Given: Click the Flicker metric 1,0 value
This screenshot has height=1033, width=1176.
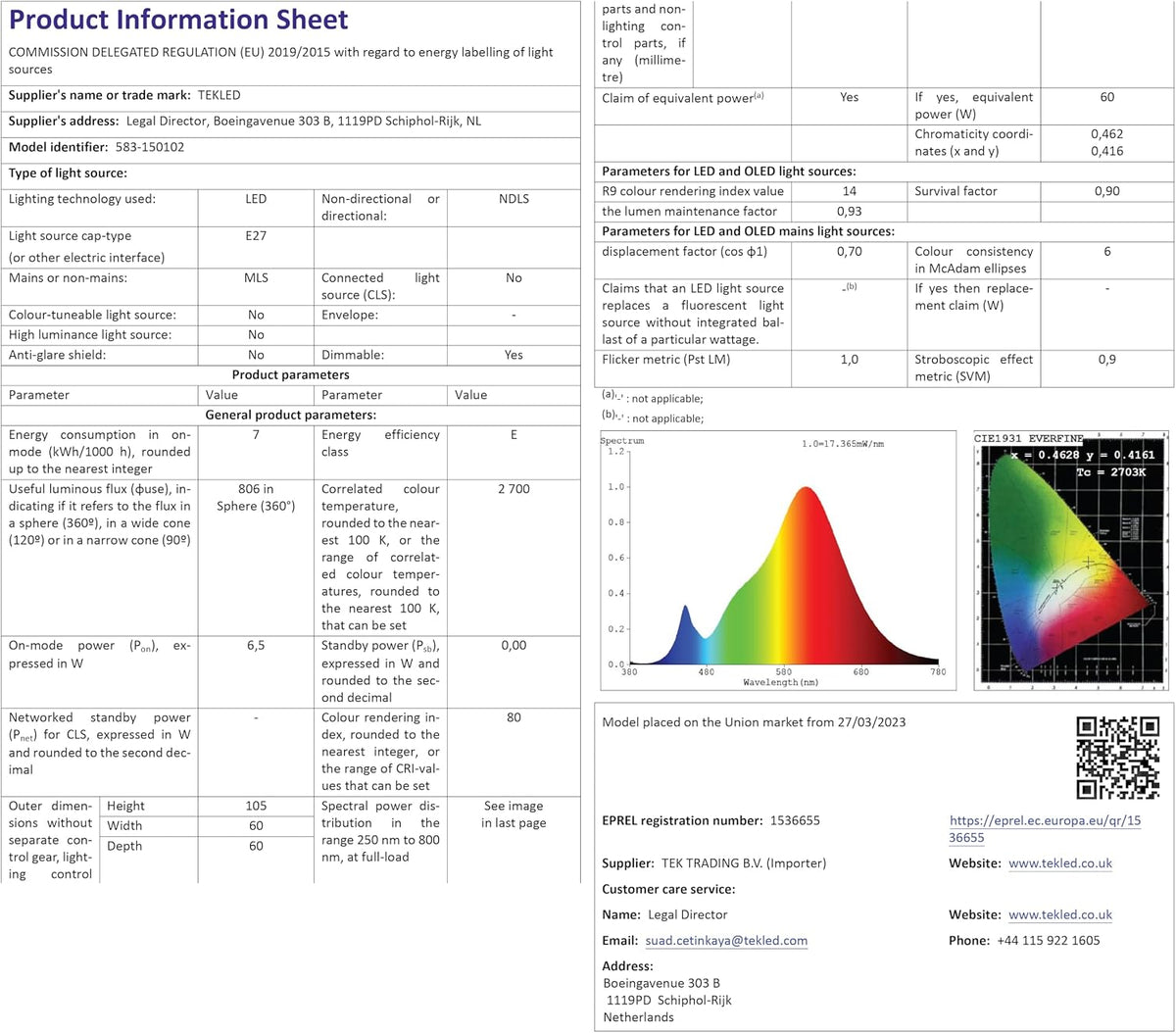Looking at the screenshot, I should pos(850,359).
